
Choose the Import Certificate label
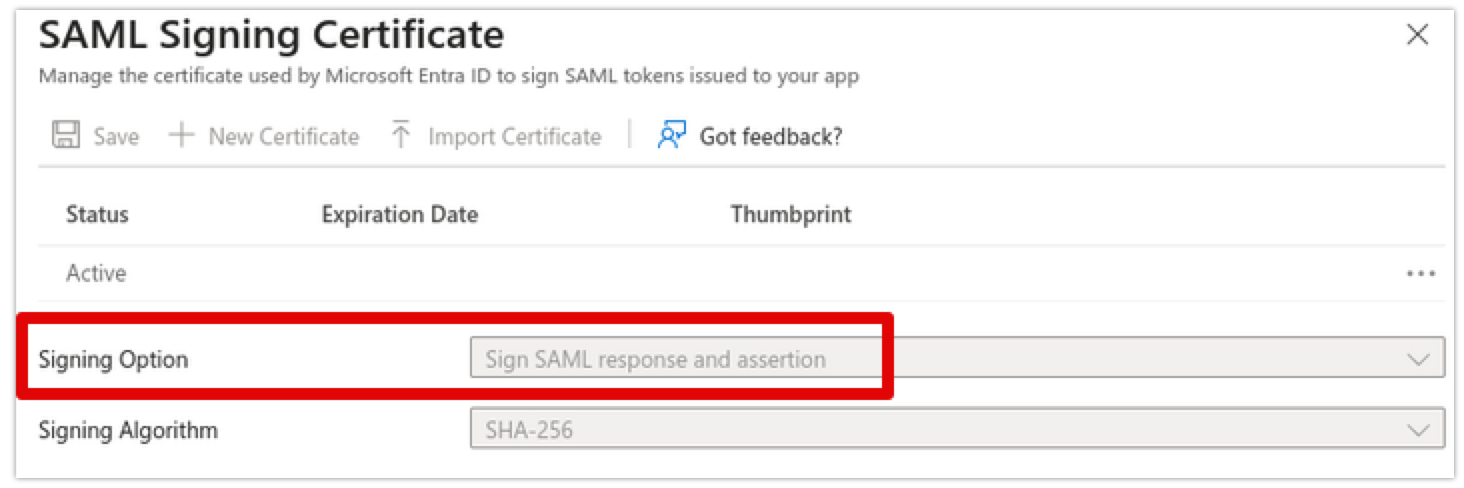pyautogui.click(x=514, y=137)
